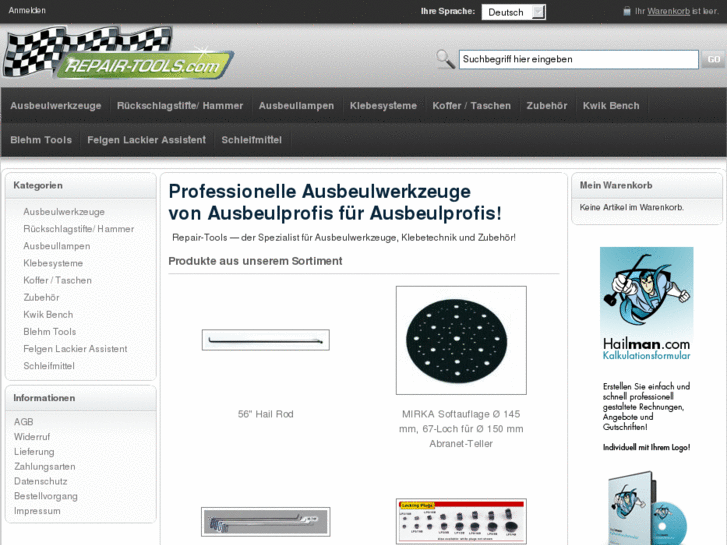Image resolution: width=727 pixels, height=545 pixels.
Task: Select Klebesysteme in Kategorien sidebar
Action: [53, 263]
